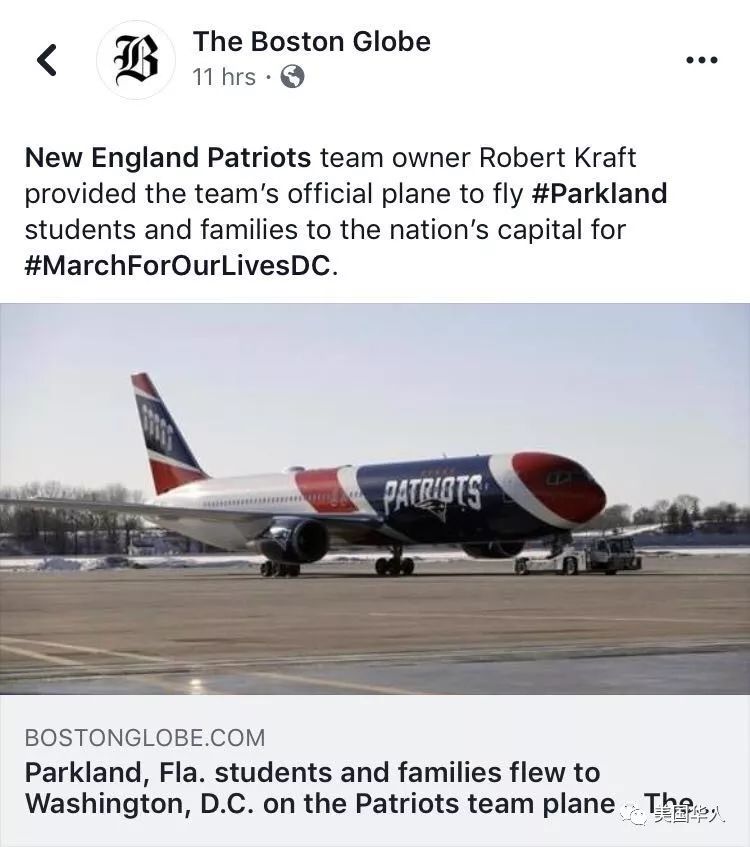Viewport: 750px width, 847px height.
Task: Go back using the left chevron arrow
Action: [x=47, y=60]
